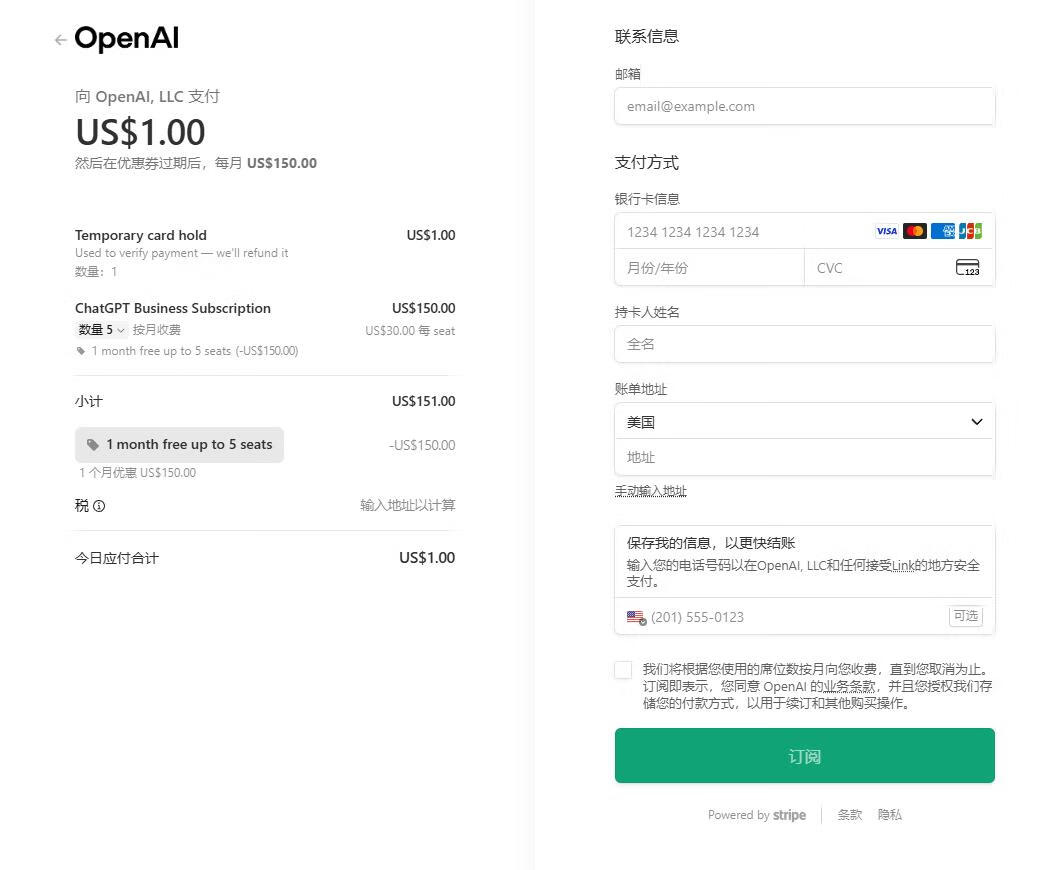
Task: Click the US flag phone country icon
Action: pyautogui.click(x=636, y=617)
